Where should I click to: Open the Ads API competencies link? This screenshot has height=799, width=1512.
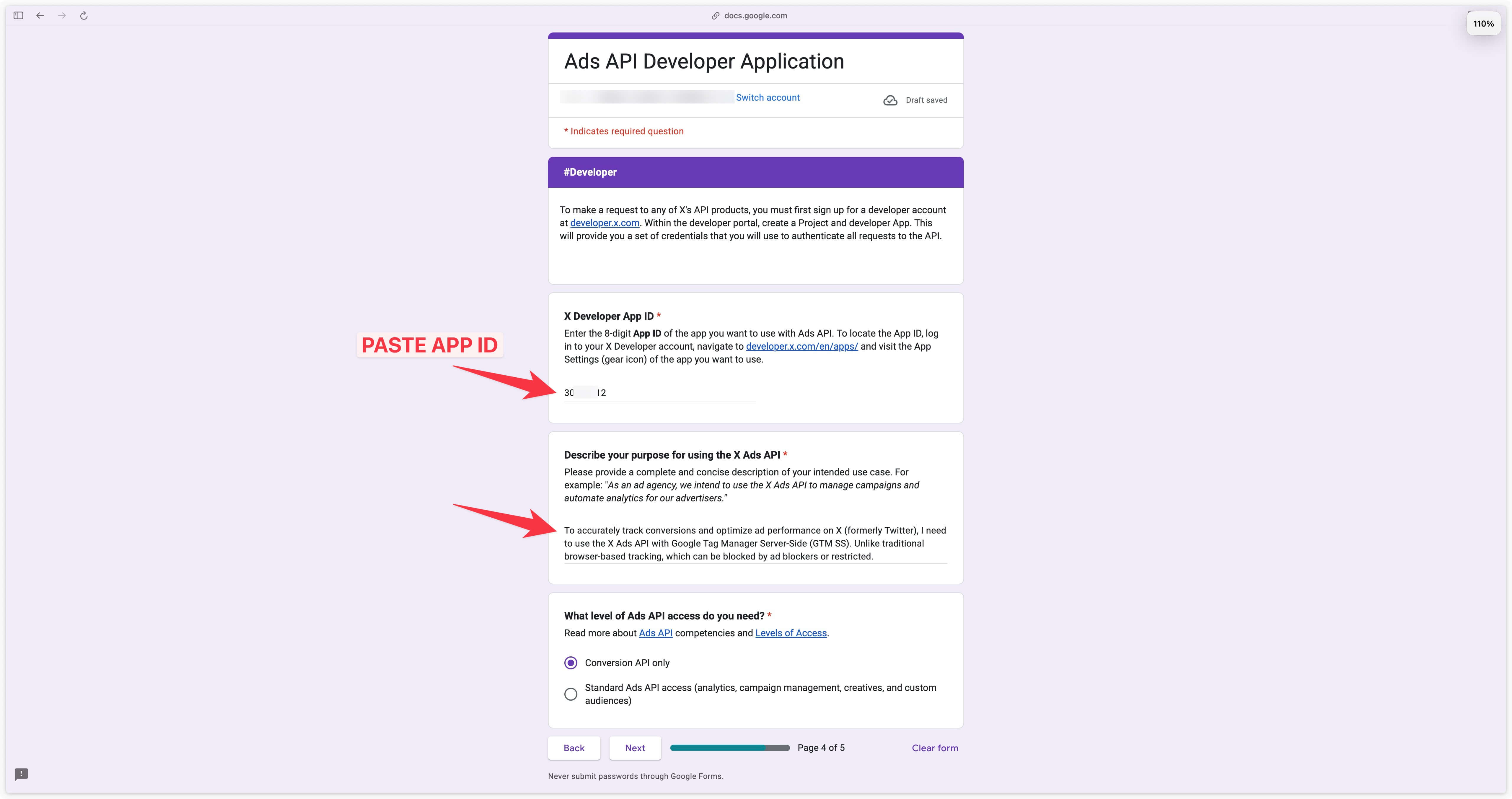656,633
